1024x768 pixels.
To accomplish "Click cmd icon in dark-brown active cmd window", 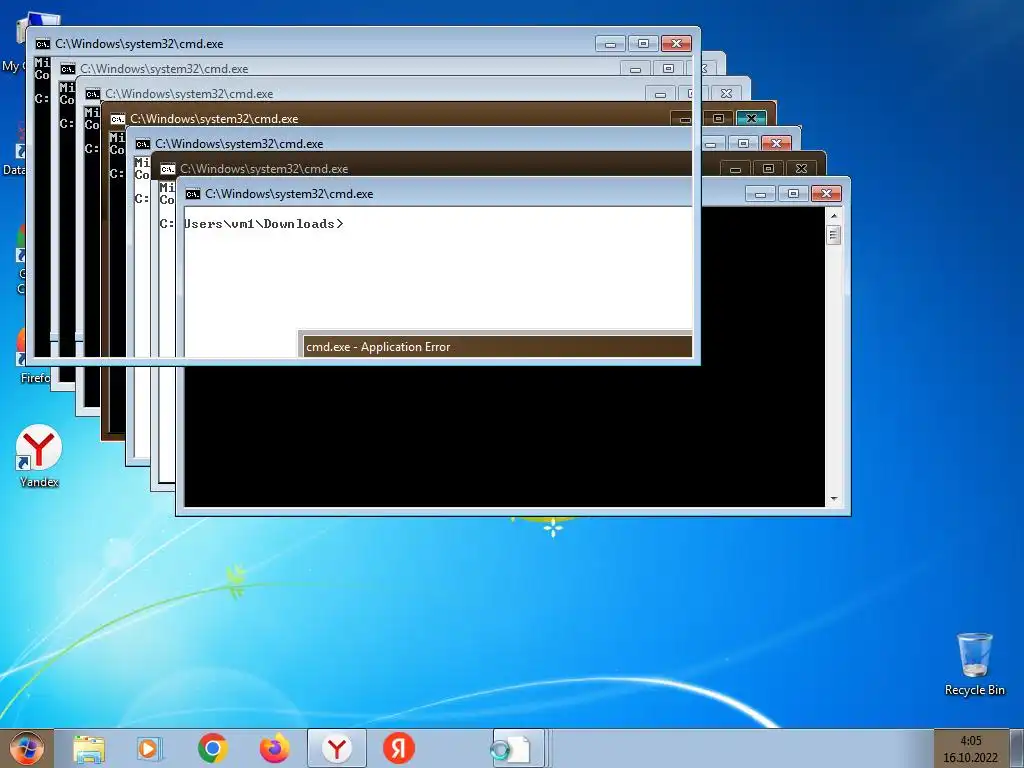I will (x=118, y=119).
